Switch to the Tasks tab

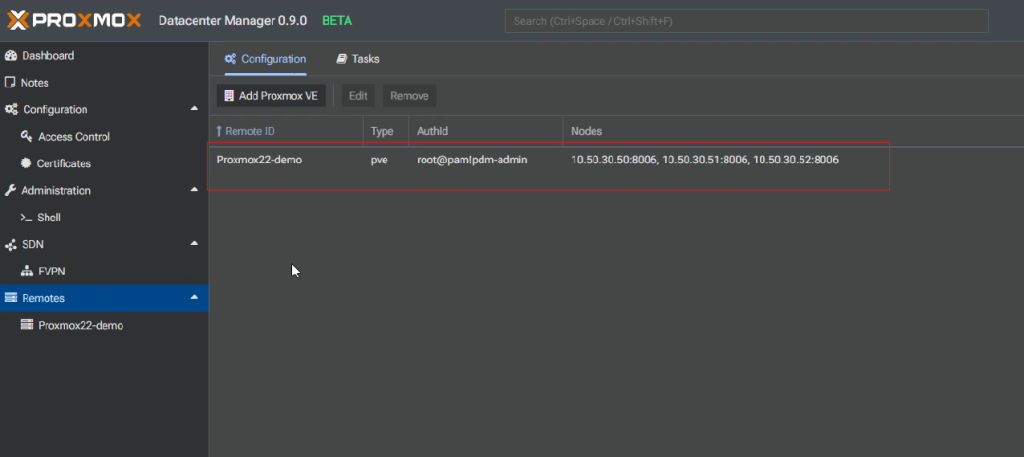(358, 59)
